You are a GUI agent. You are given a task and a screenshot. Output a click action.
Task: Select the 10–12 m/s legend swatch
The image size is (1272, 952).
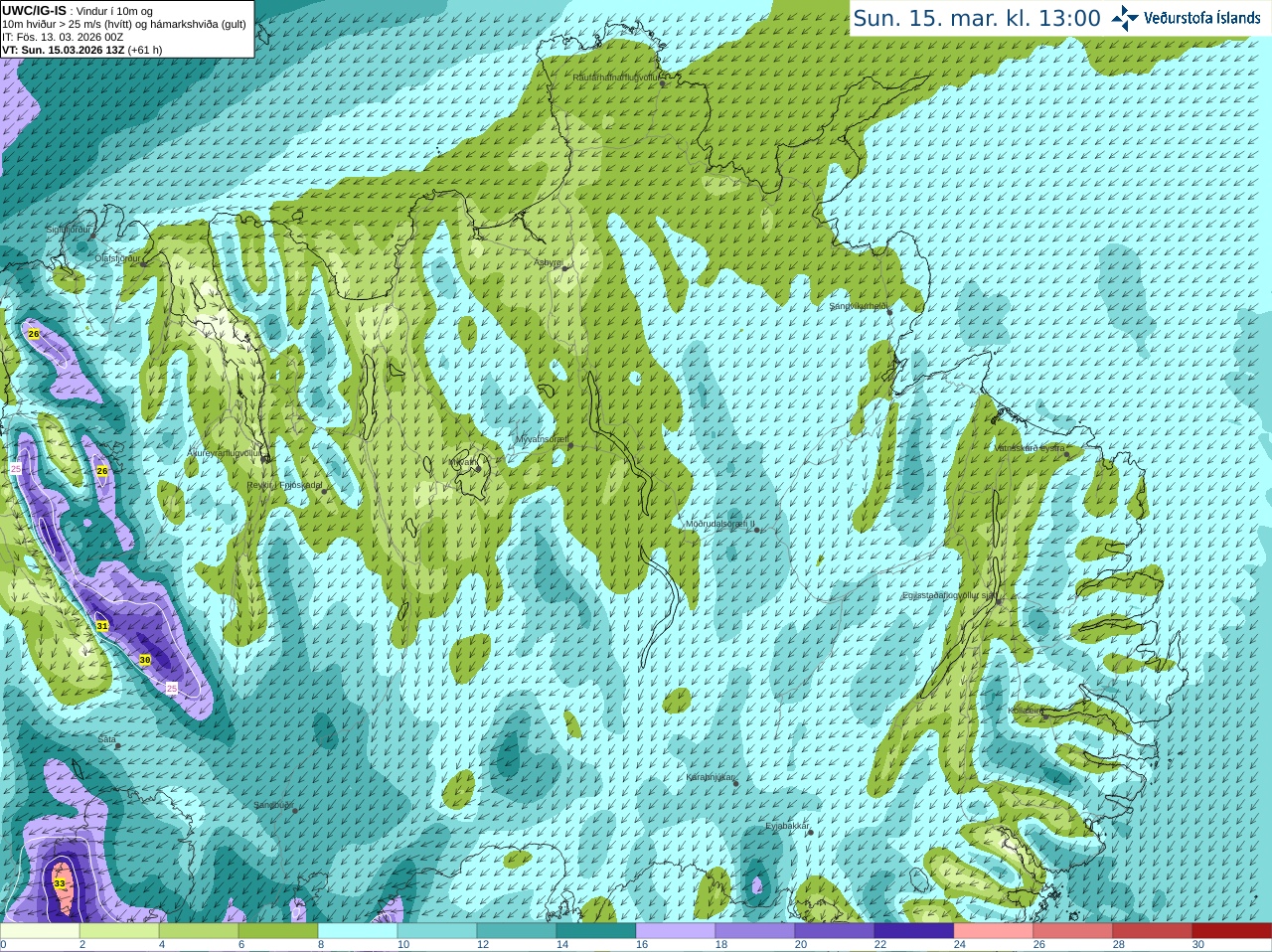click(437, 931)
